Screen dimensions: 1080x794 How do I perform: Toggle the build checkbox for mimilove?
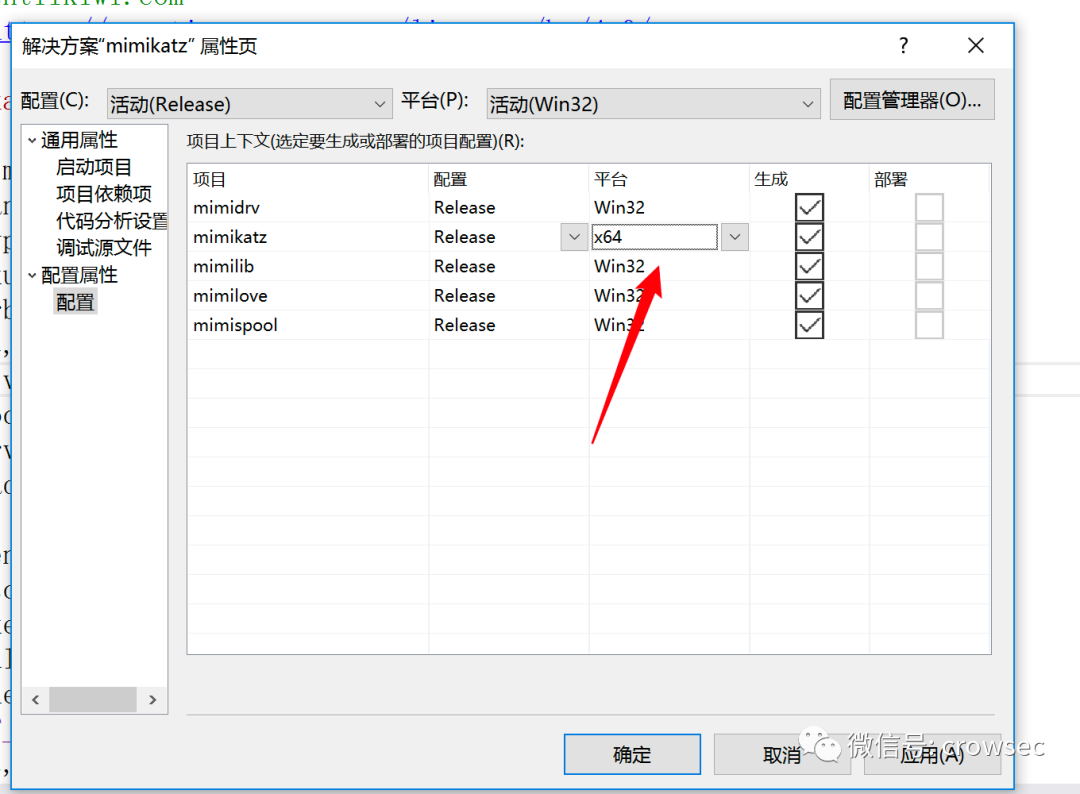tap(809, 296)
